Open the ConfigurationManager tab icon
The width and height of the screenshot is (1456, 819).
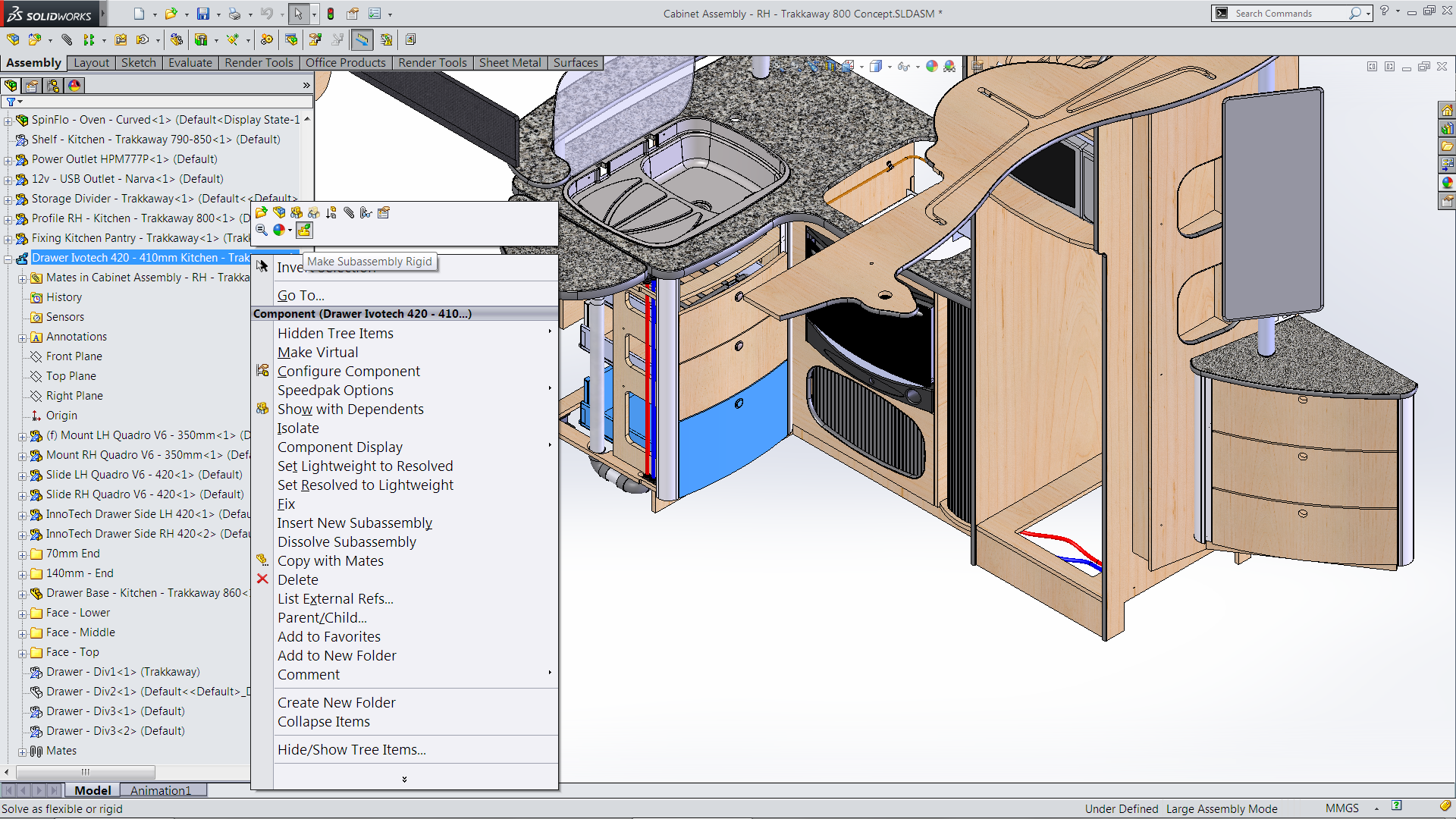click(x=53, y=86)
